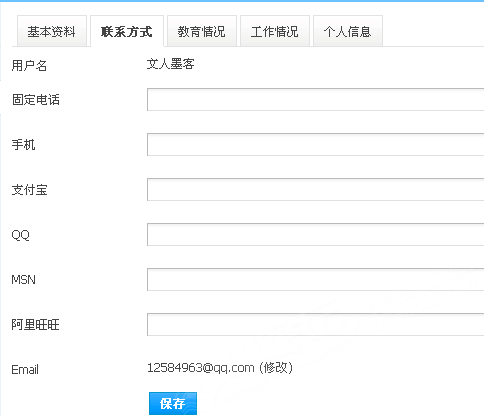The image size is (484, 416).
Task: Click the 用户名 label
Action: [x=29, y=65]
